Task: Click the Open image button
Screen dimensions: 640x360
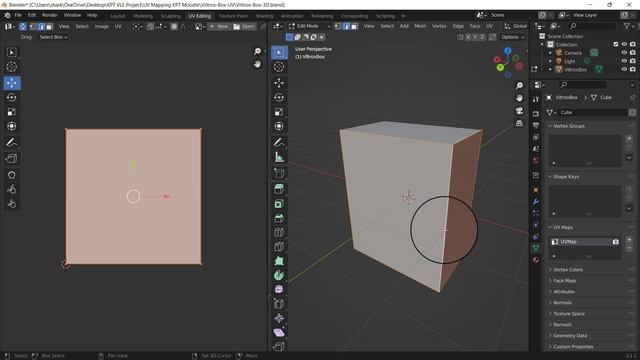Action: pos(244,26)
